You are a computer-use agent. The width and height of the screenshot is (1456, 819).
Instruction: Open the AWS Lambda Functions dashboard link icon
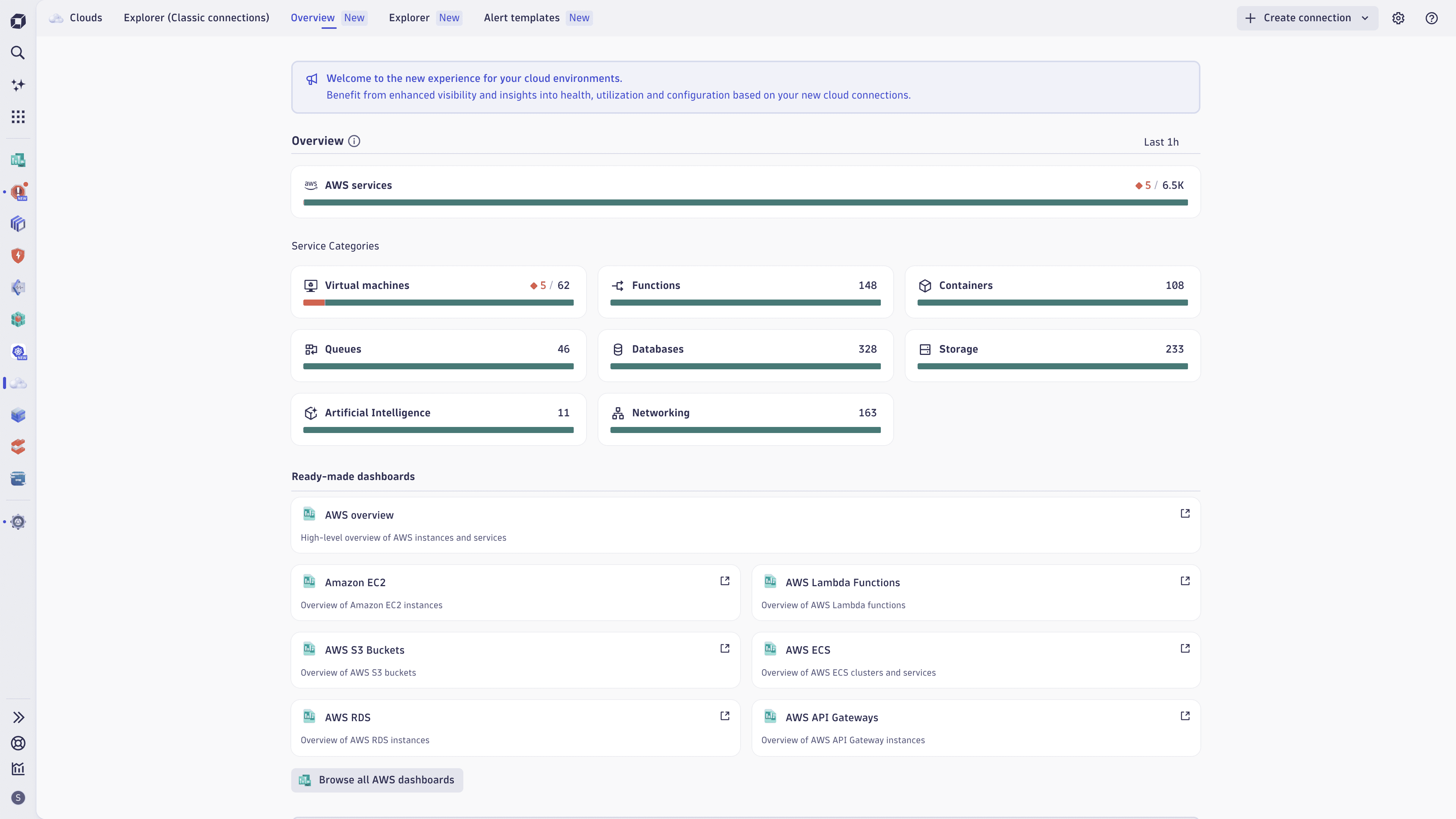[x=1185, y=581]
